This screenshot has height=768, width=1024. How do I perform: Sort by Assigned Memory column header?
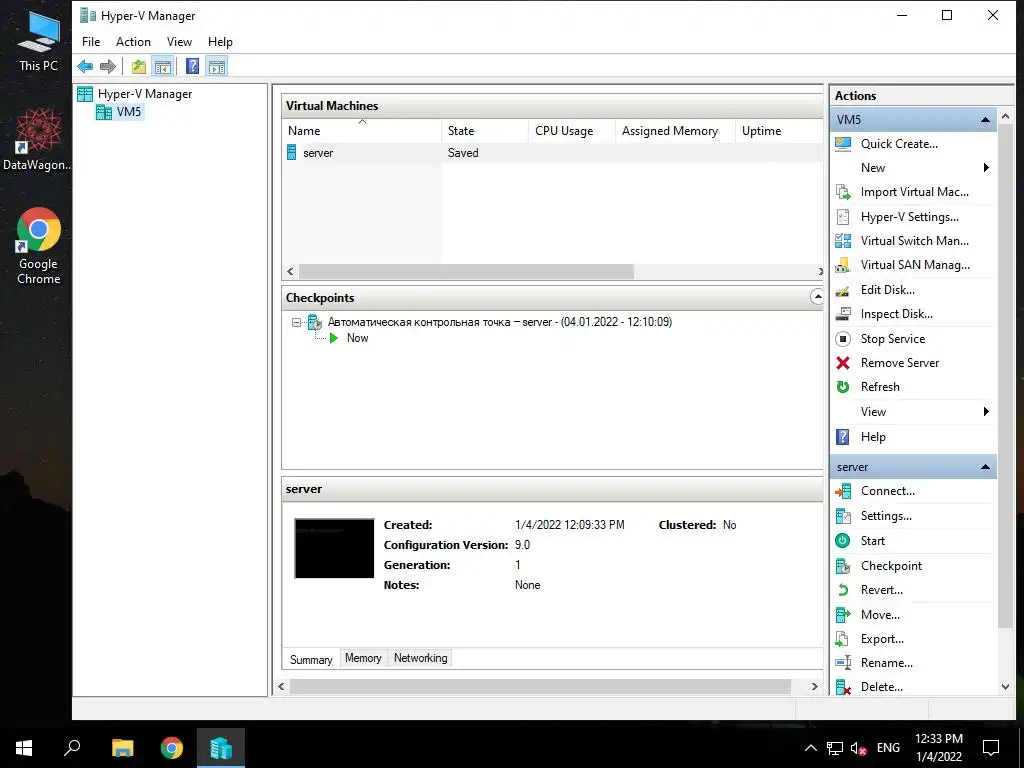point(675,131)
